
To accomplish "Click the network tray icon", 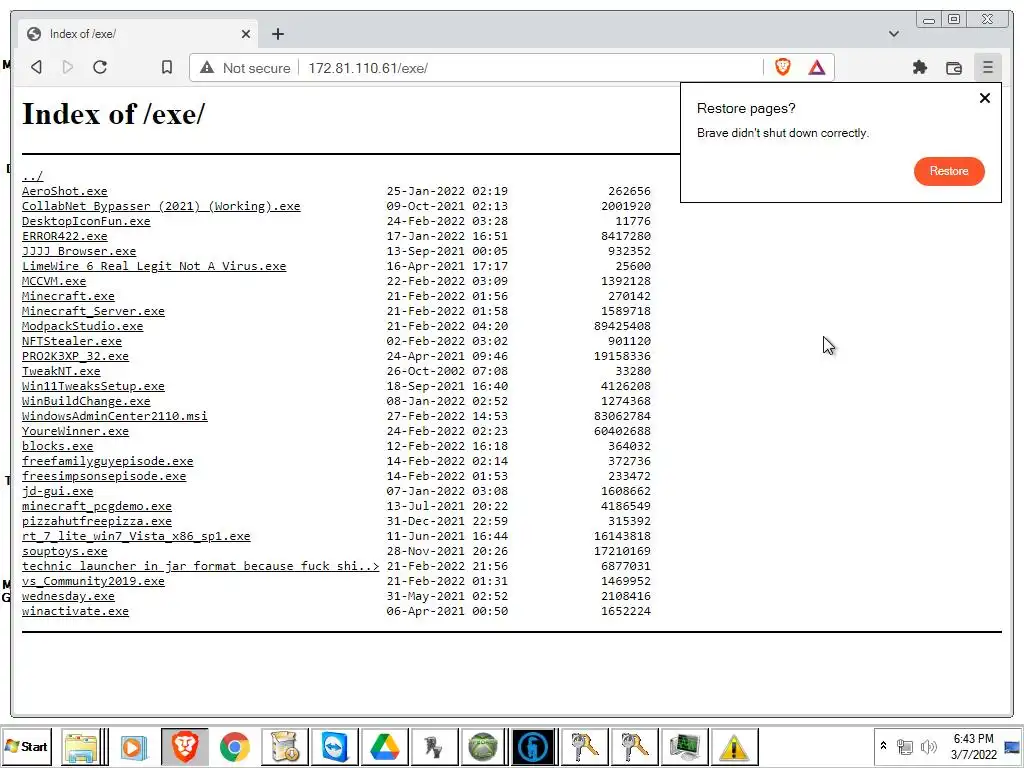I will click(x=904, y=746).
